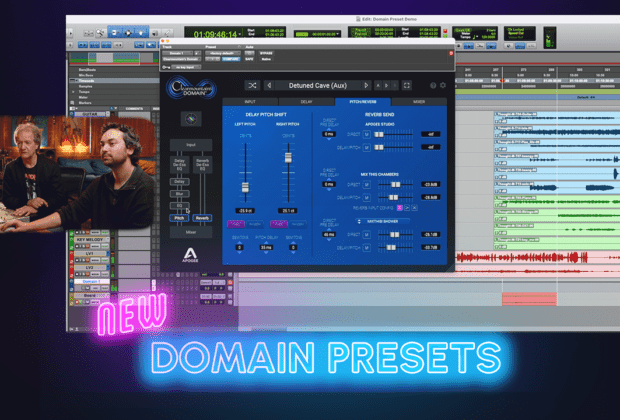The image size is (620, 420).
Task: Open the Mix This Shower reverb selector
Action: (382, 221)
